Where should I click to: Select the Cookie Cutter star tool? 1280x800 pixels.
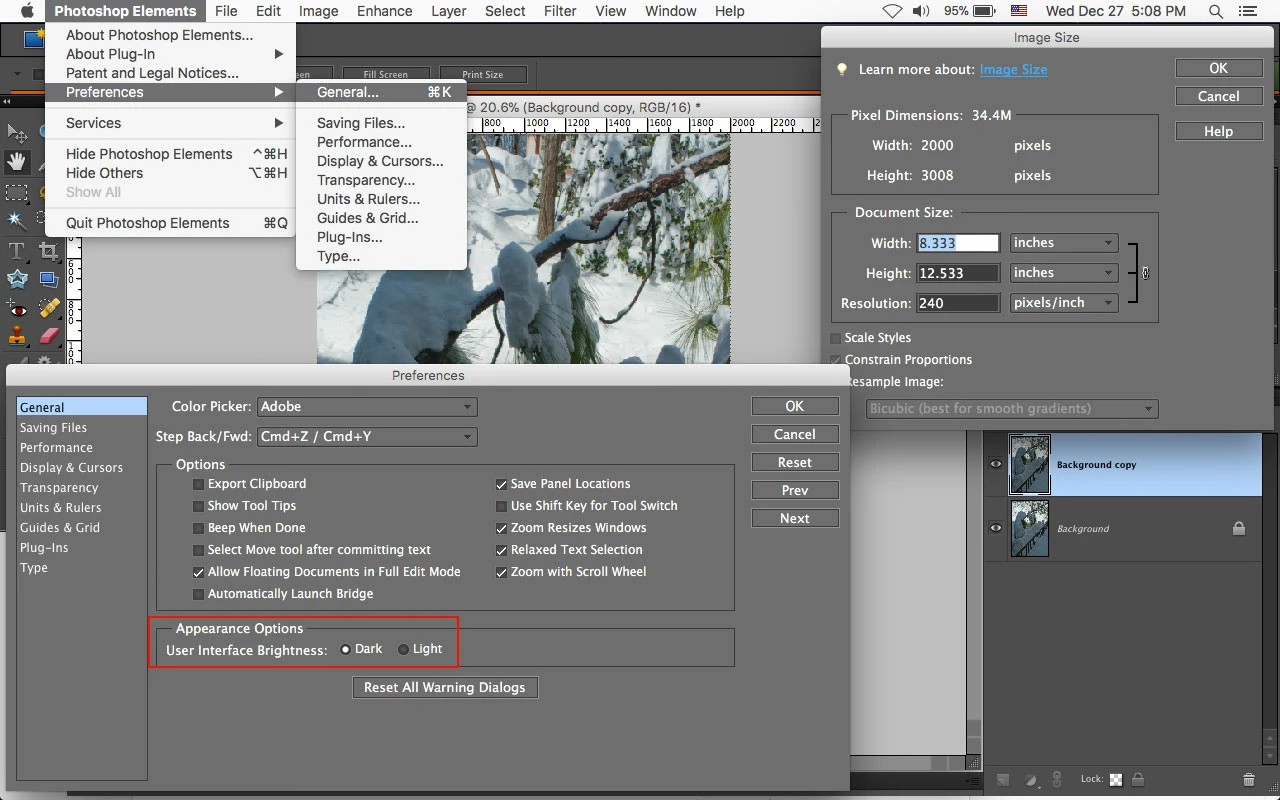tap(17, 279)
